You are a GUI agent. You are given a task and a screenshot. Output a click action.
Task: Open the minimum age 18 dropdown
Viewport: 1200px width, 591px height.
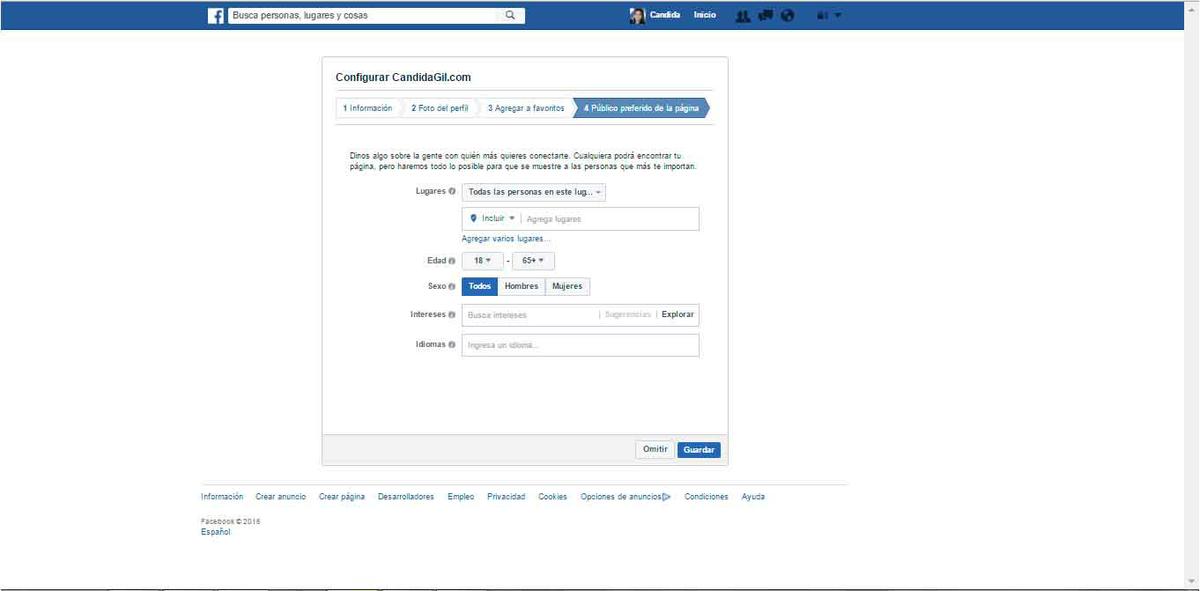[482, 261]
